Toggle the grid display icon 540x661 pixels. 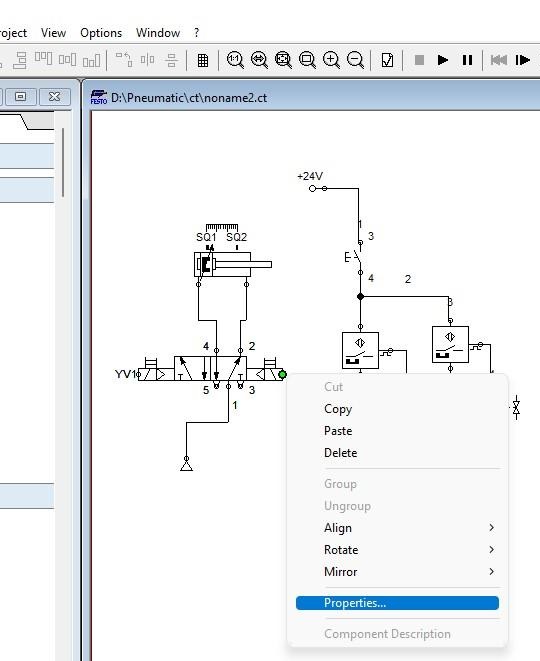click(203, 60)
